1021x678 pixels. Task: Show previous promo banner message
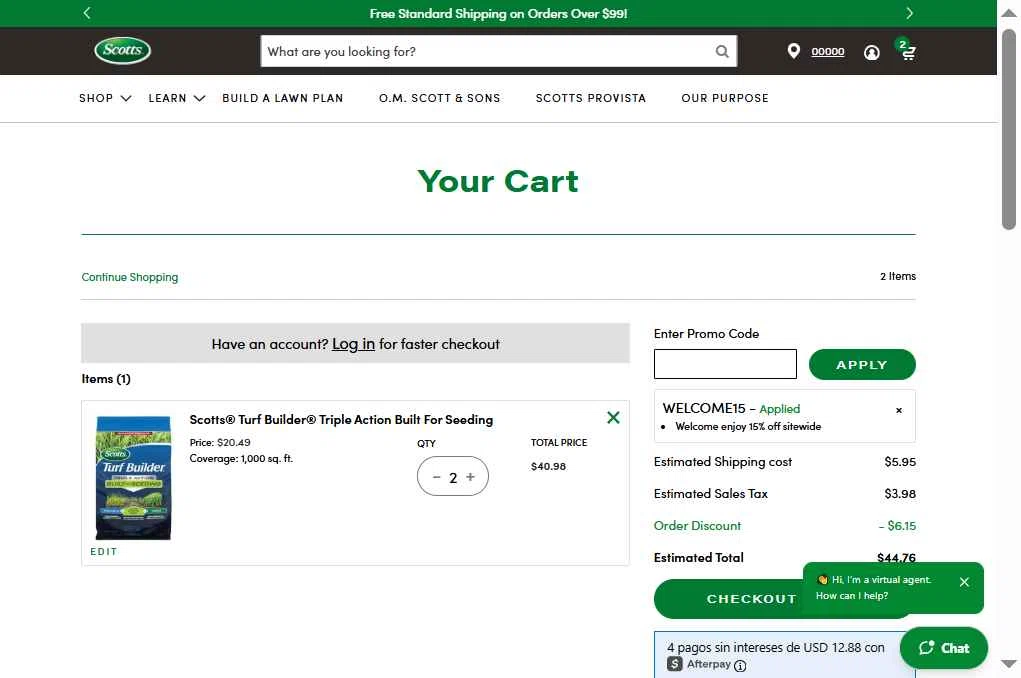[x=87, y=12]
